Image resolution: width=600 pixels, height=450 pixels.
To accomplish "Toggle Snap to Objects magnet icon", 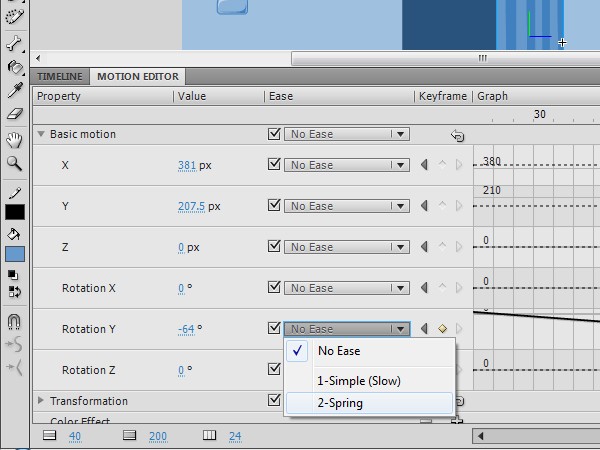I will click(14, 322).
